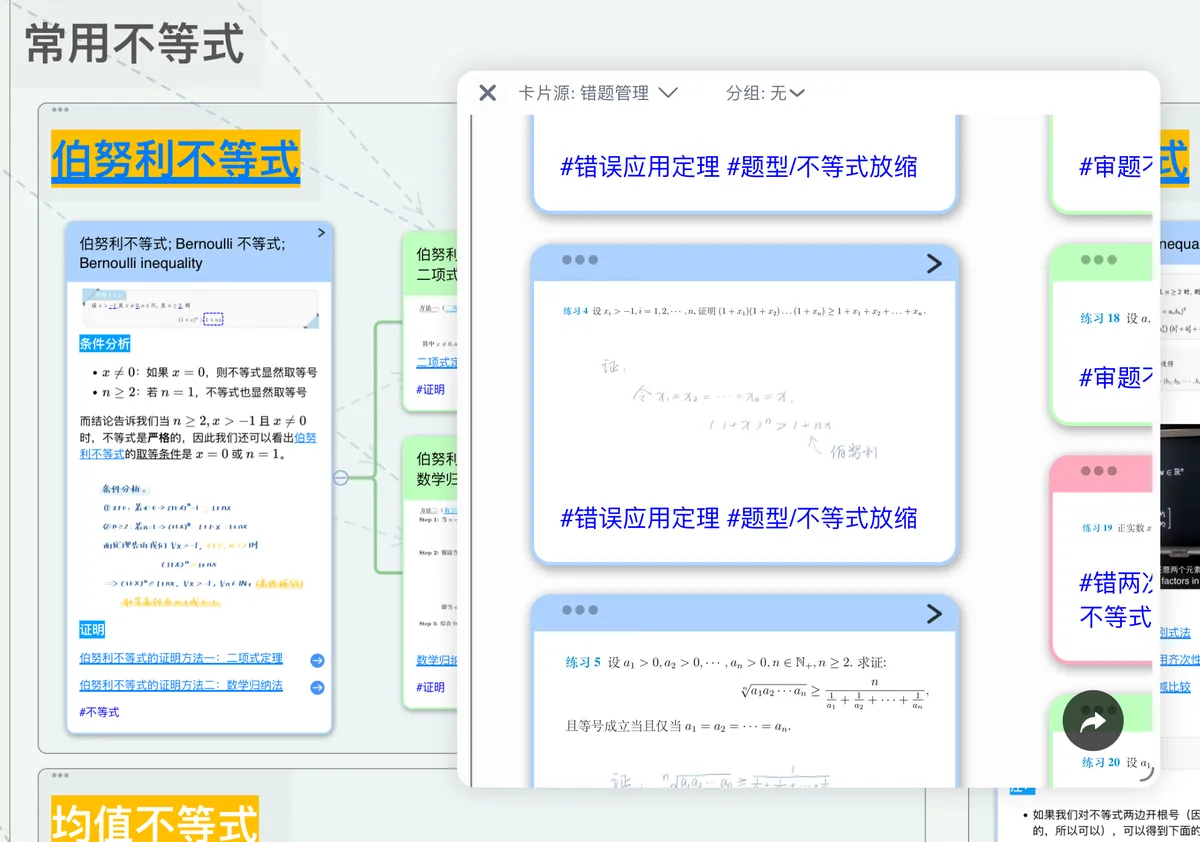This screenshot has height=842, width=1200.
Task: Click tags #错误应用定理 #题型/不等式放缩 on top card
Action: point(739,167)
